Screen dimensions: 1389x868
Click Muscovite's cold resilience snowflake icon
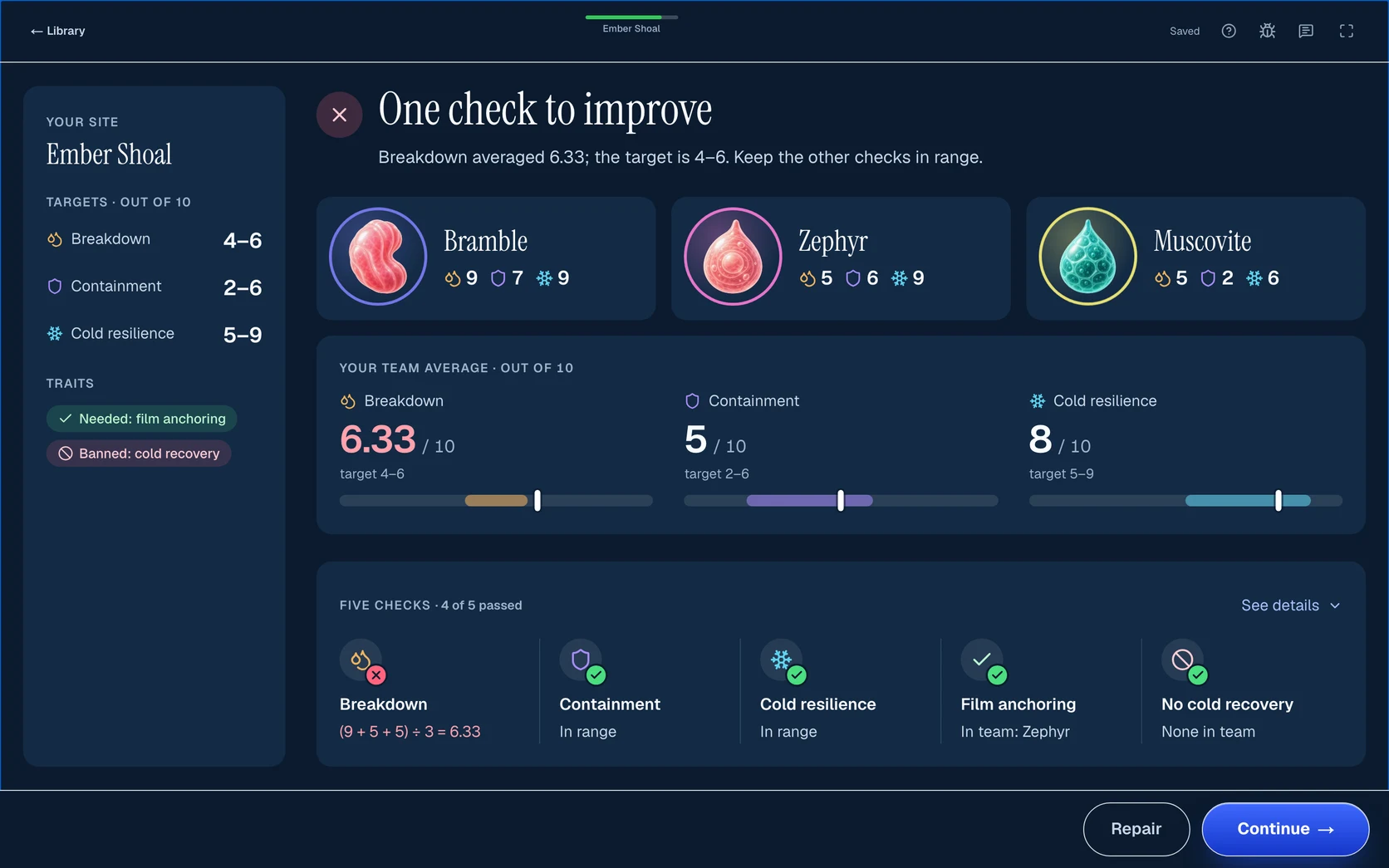click(x=1254, y=278)
